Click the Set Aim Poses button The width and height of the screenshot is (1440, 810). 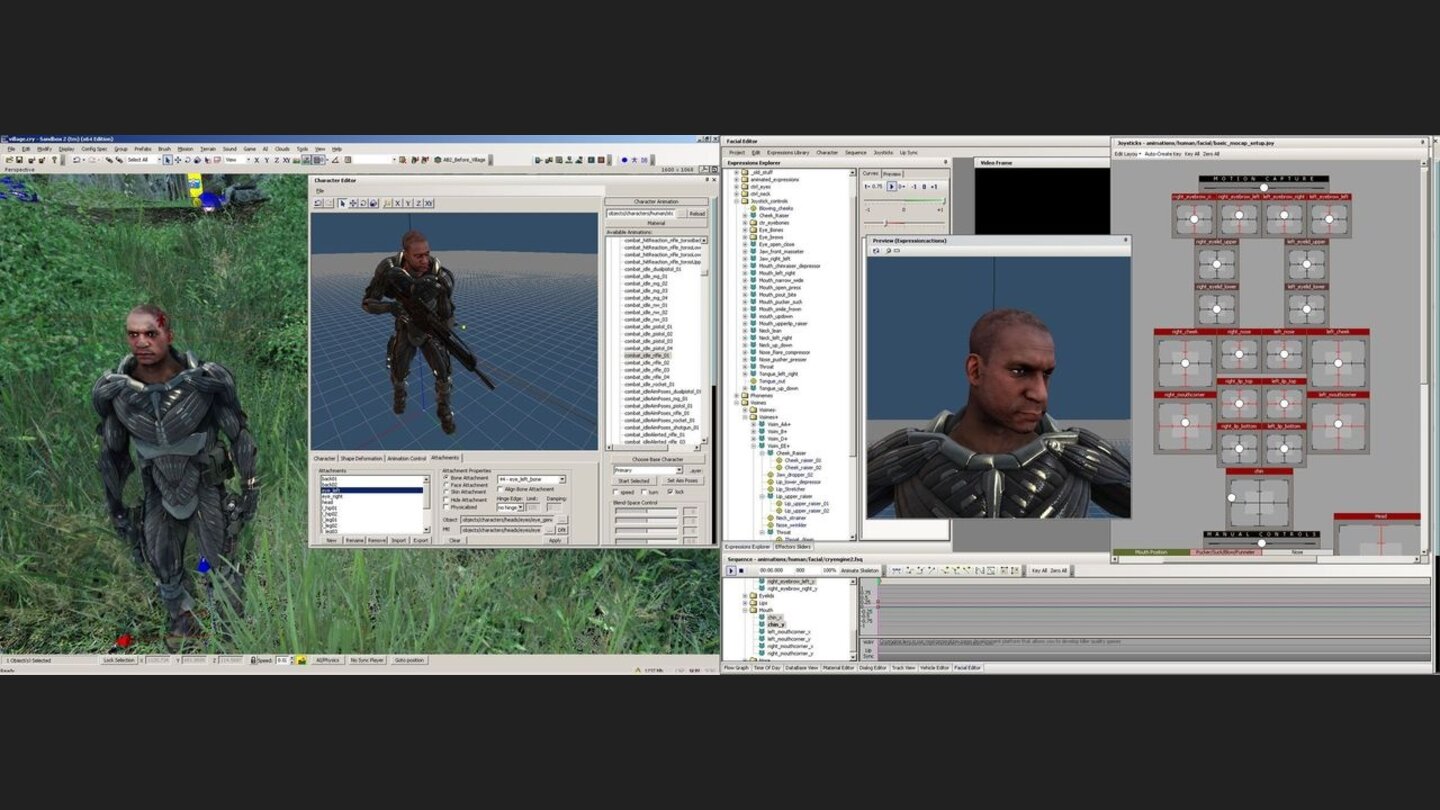pos(682,481)
